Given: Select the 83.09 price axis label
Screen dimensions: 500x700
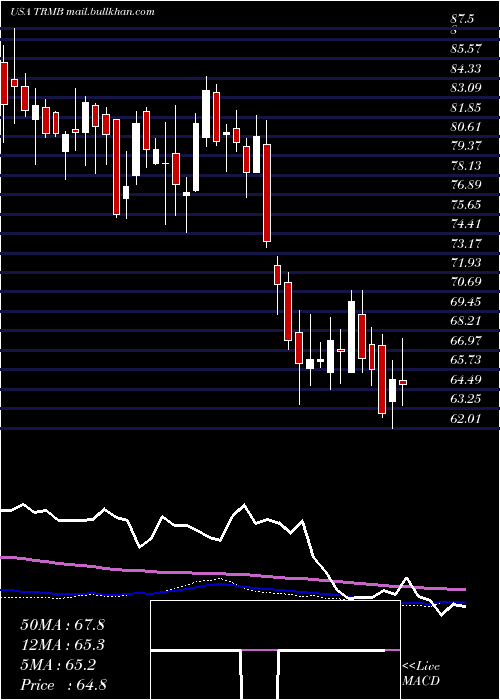Looking at the screenshot, I should [466, 88].
